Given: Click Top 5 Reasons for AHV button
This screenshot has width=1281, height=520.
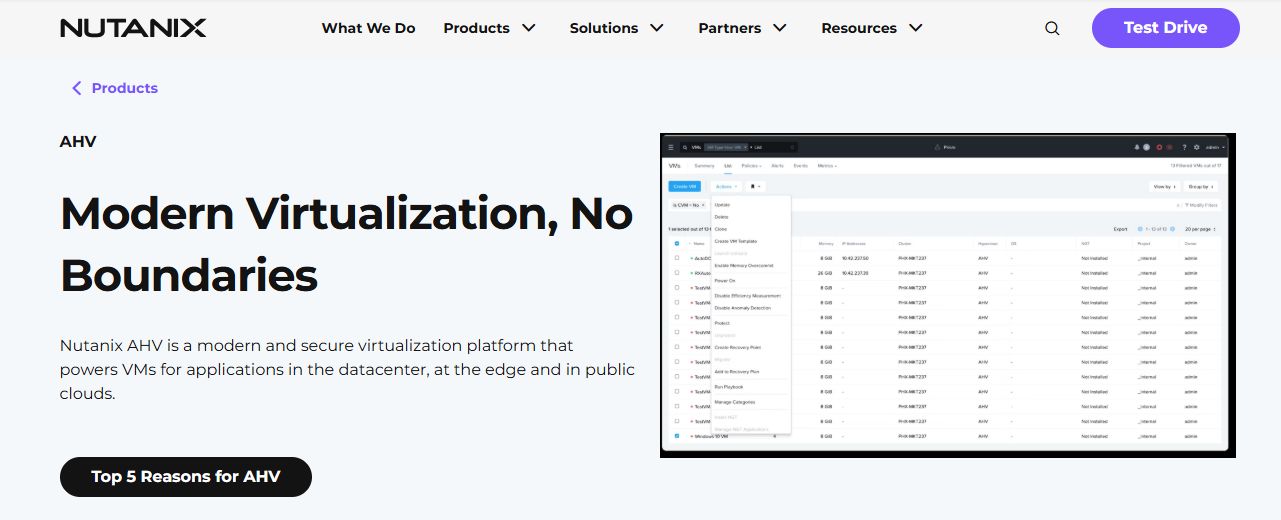Looking at the screenshot, I should (x=186, y=477).
